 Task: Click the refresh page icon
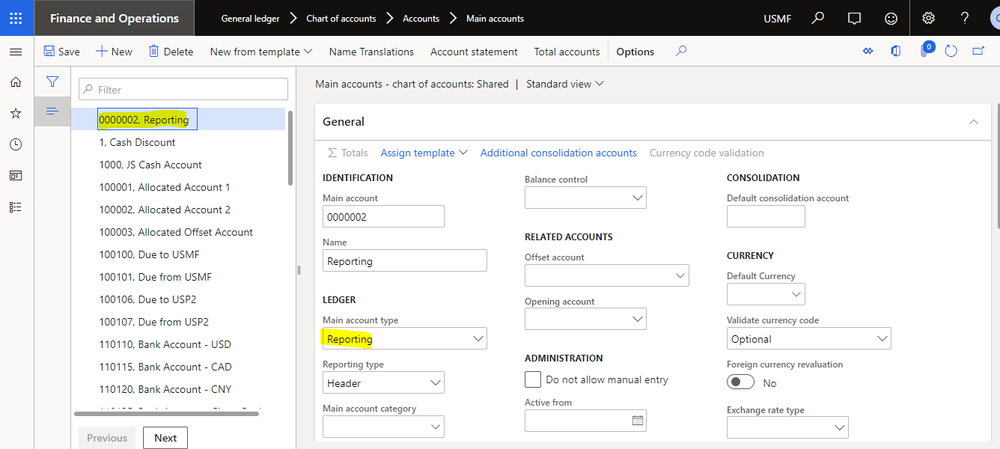tap(951, 51)
